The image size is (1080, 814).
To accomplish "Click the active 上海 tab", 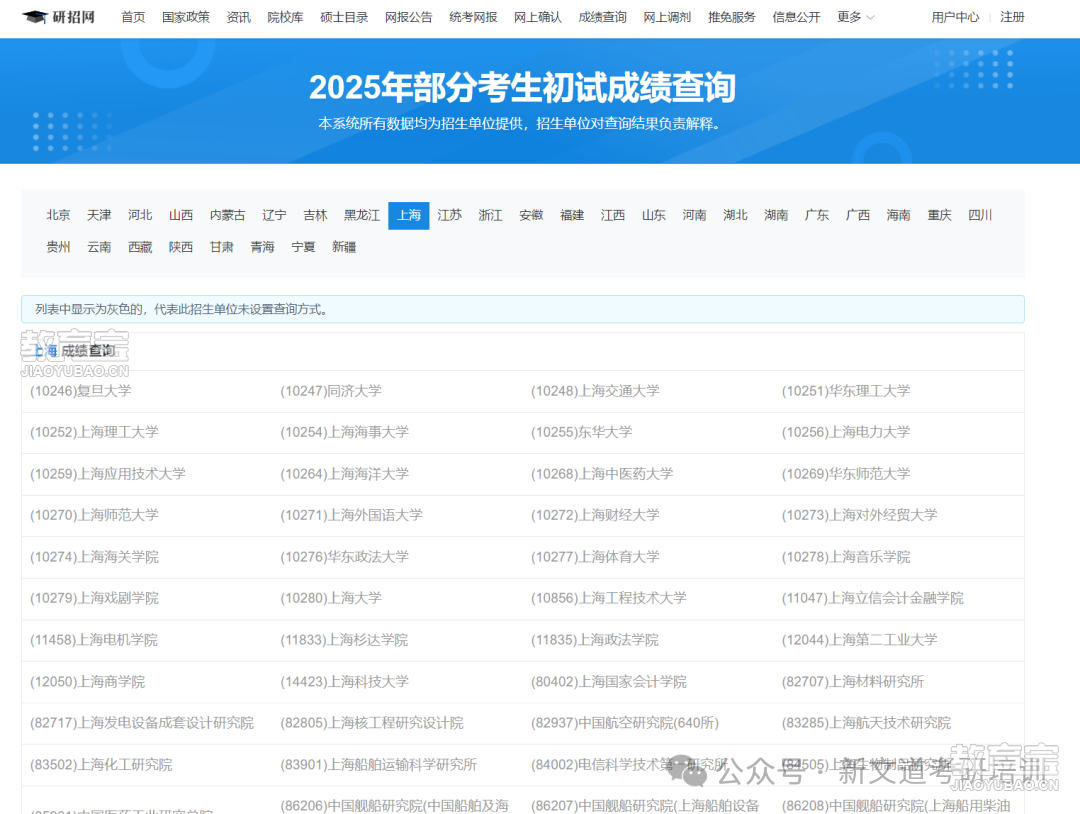I will tap(408, 216).
